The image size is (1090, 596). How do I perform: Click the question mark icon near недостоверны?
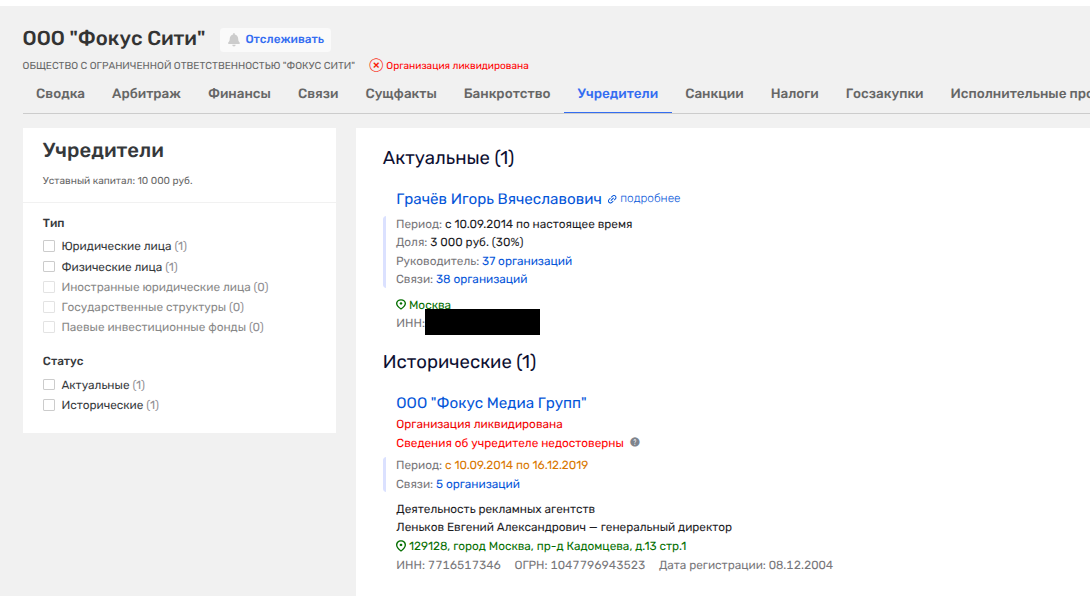tap(635, 443)
